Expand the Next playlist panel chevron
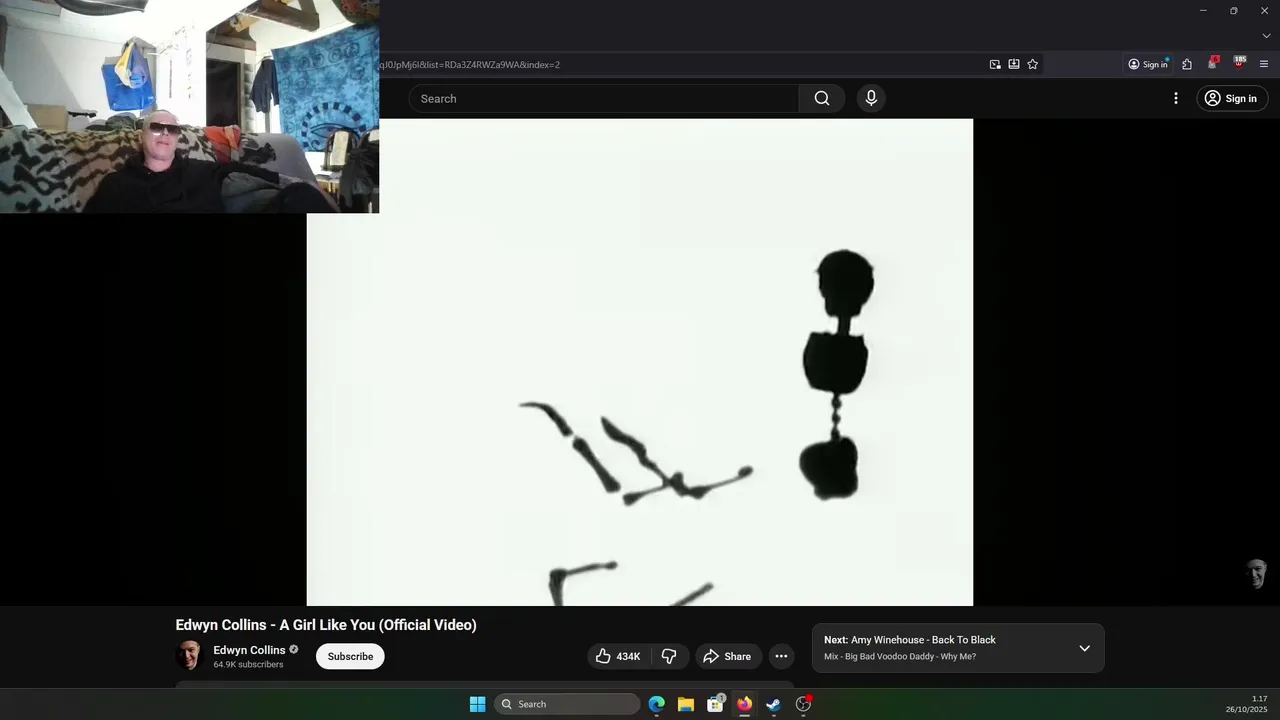This screenshot has height=720, width=1280. point(1084,648)
